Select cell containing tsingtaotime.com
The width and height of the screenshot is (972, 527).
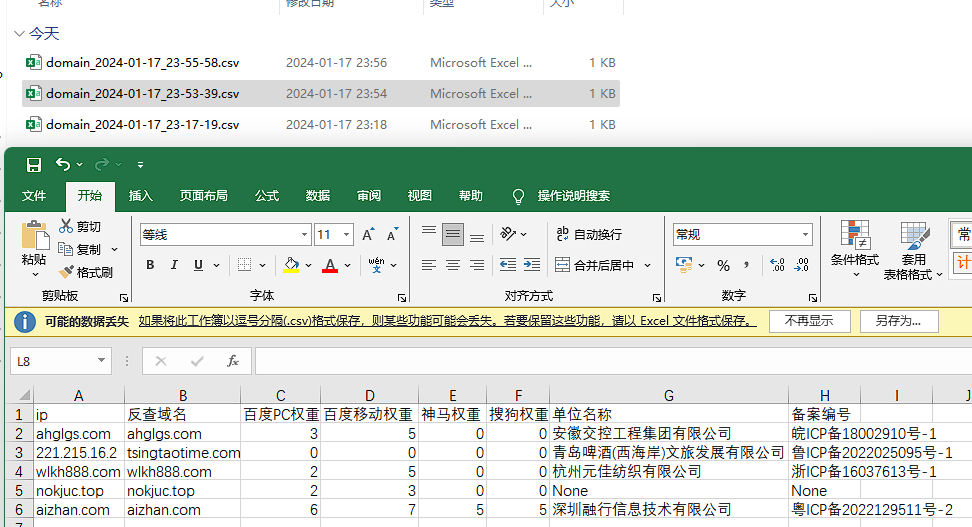(183, 453)
